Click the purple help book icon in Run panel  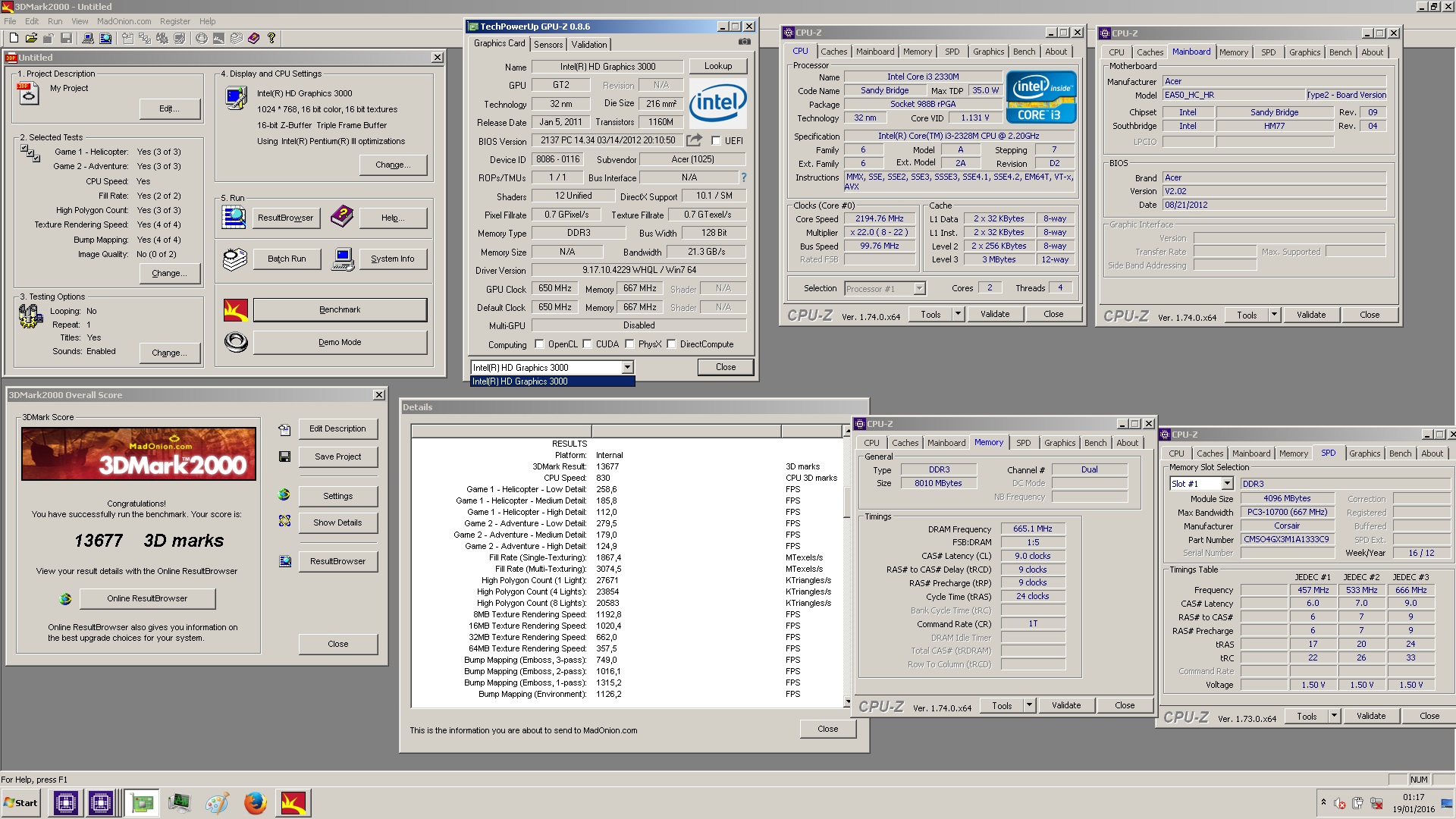tap(341, 217)
